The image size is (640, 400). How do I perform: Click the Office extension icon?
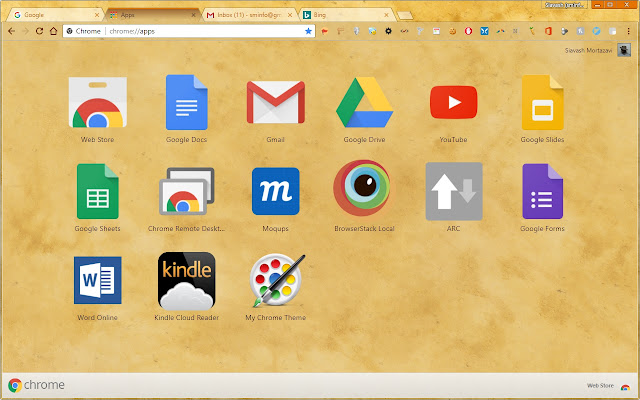point(548,31)
